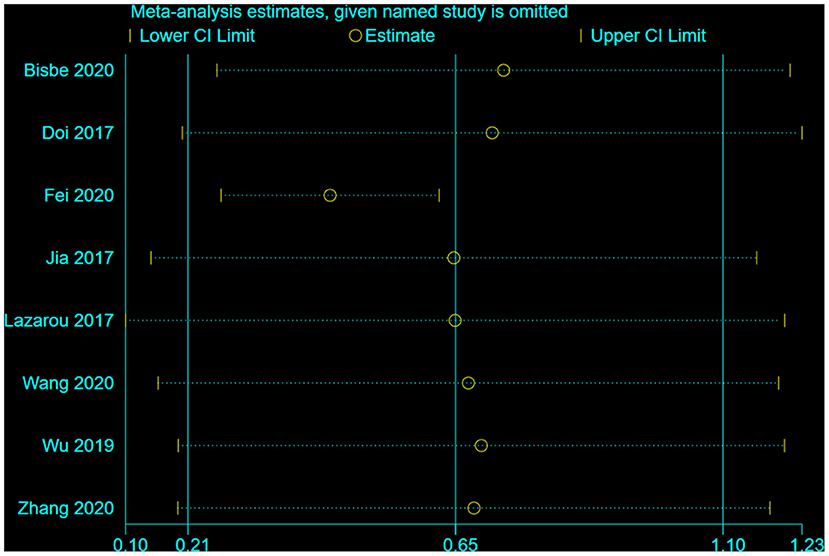
Task: Click the Bisbe 2020 study label
Action: coord(69,70)
